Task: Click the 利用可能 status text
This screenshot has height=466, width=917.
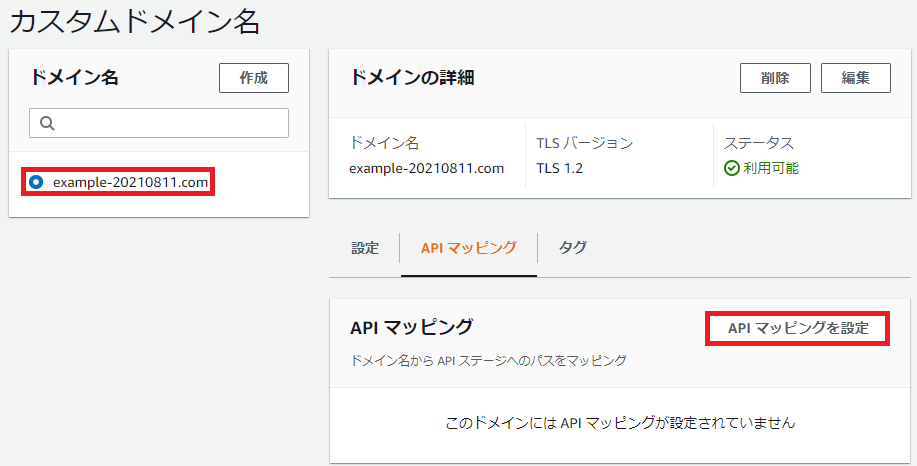Action: [771, 168]
